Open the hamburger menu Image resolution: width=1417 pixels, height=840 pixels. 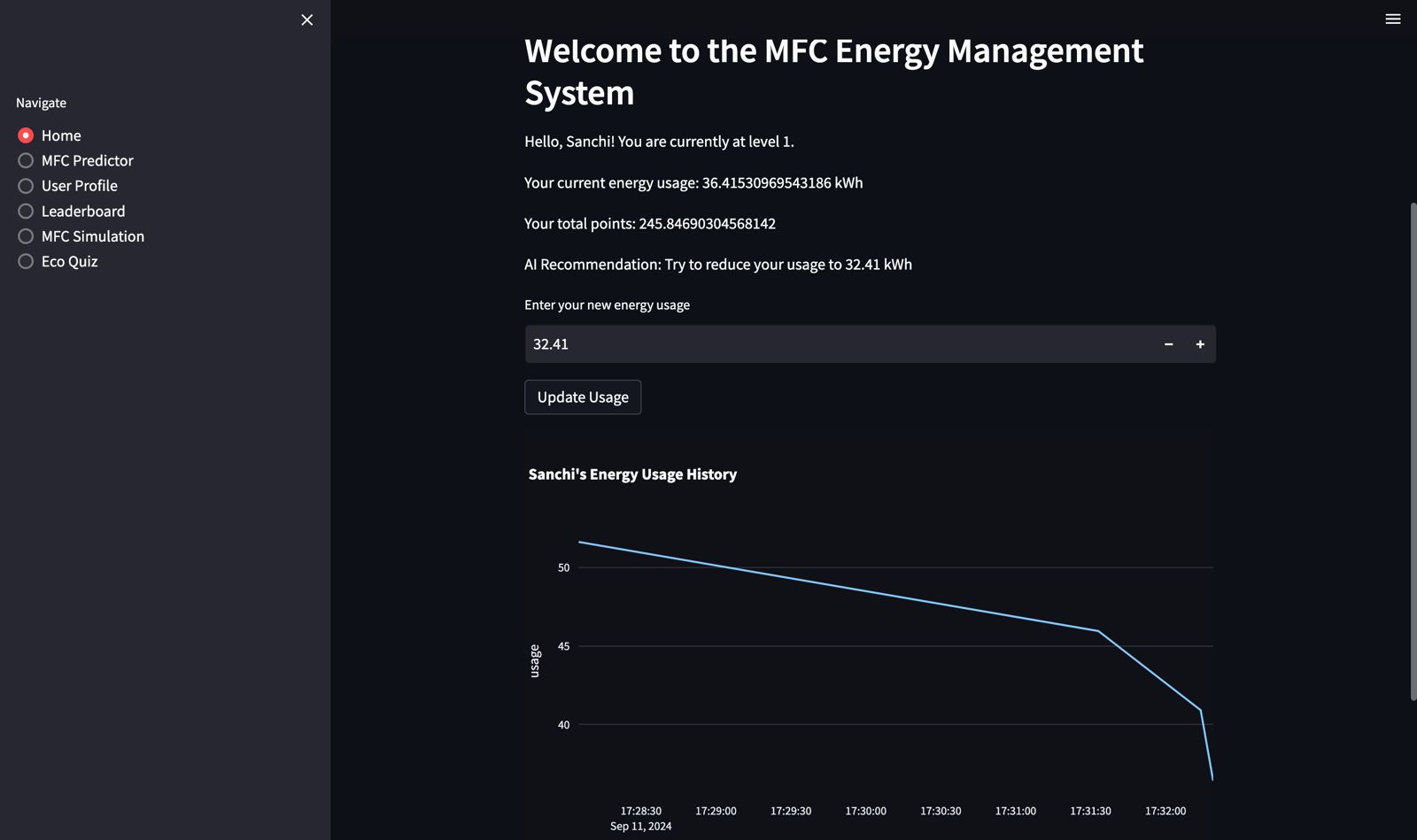[1392, 19]
